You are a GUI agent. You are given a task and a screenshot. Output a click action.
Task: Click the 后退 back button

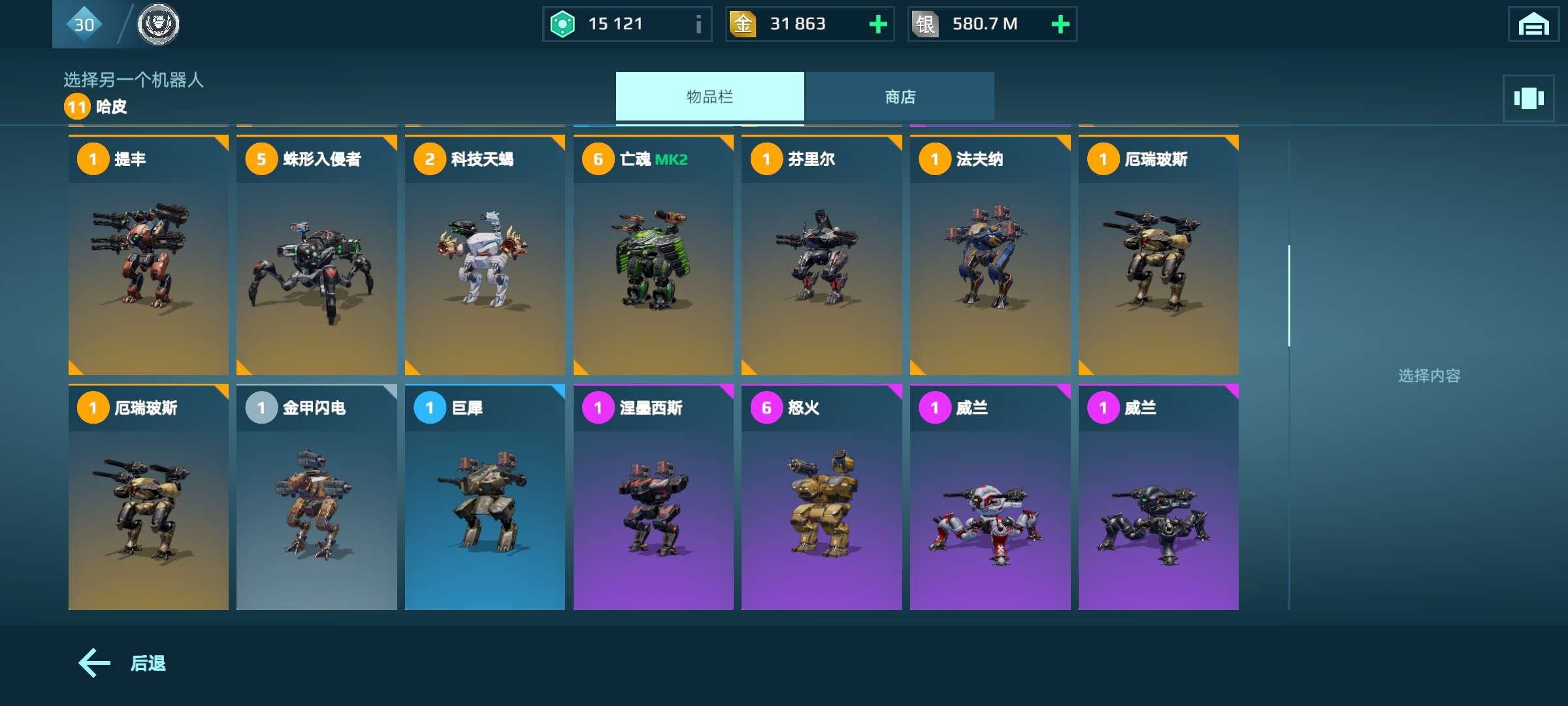122,663
